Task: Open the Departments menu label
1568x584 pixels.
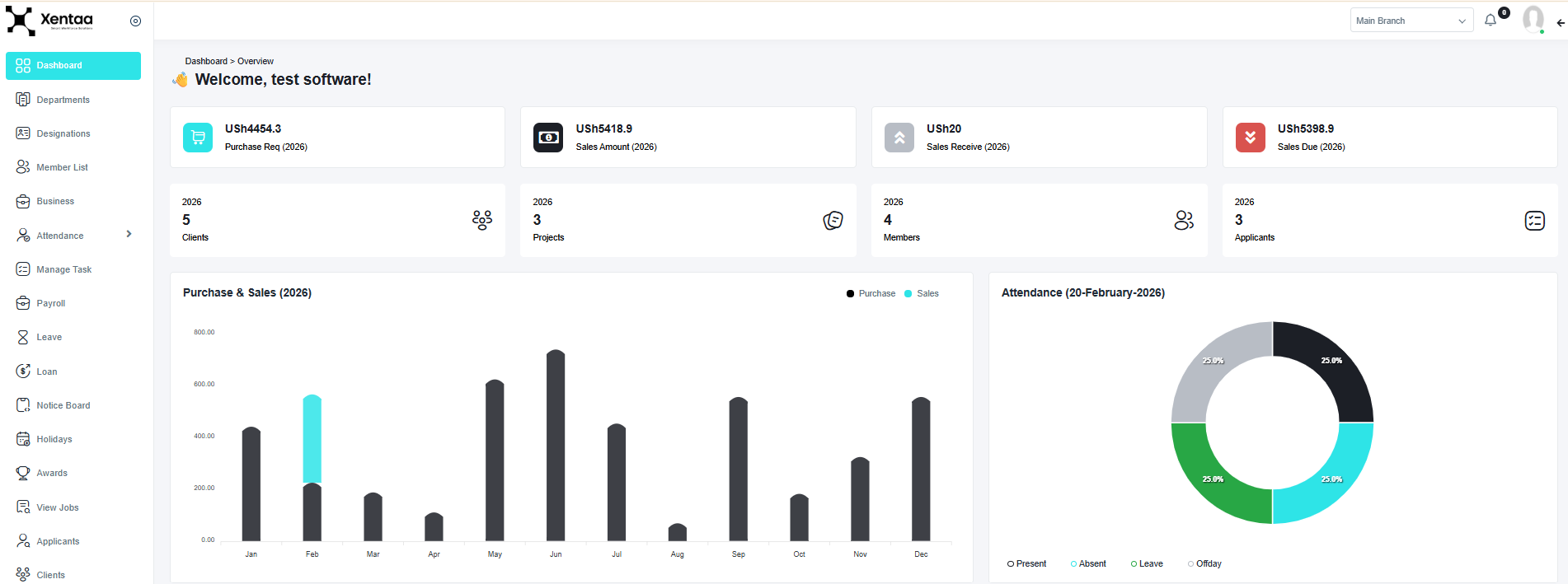Action: pos(63,100)
